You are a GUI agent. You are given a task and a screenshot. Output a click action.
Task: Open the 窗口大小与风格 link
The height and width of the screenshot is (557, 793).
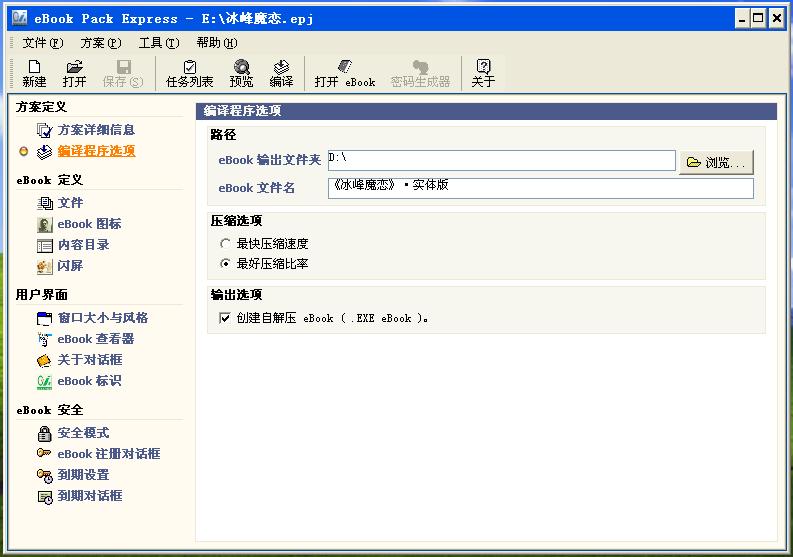[x=103, y=318]
